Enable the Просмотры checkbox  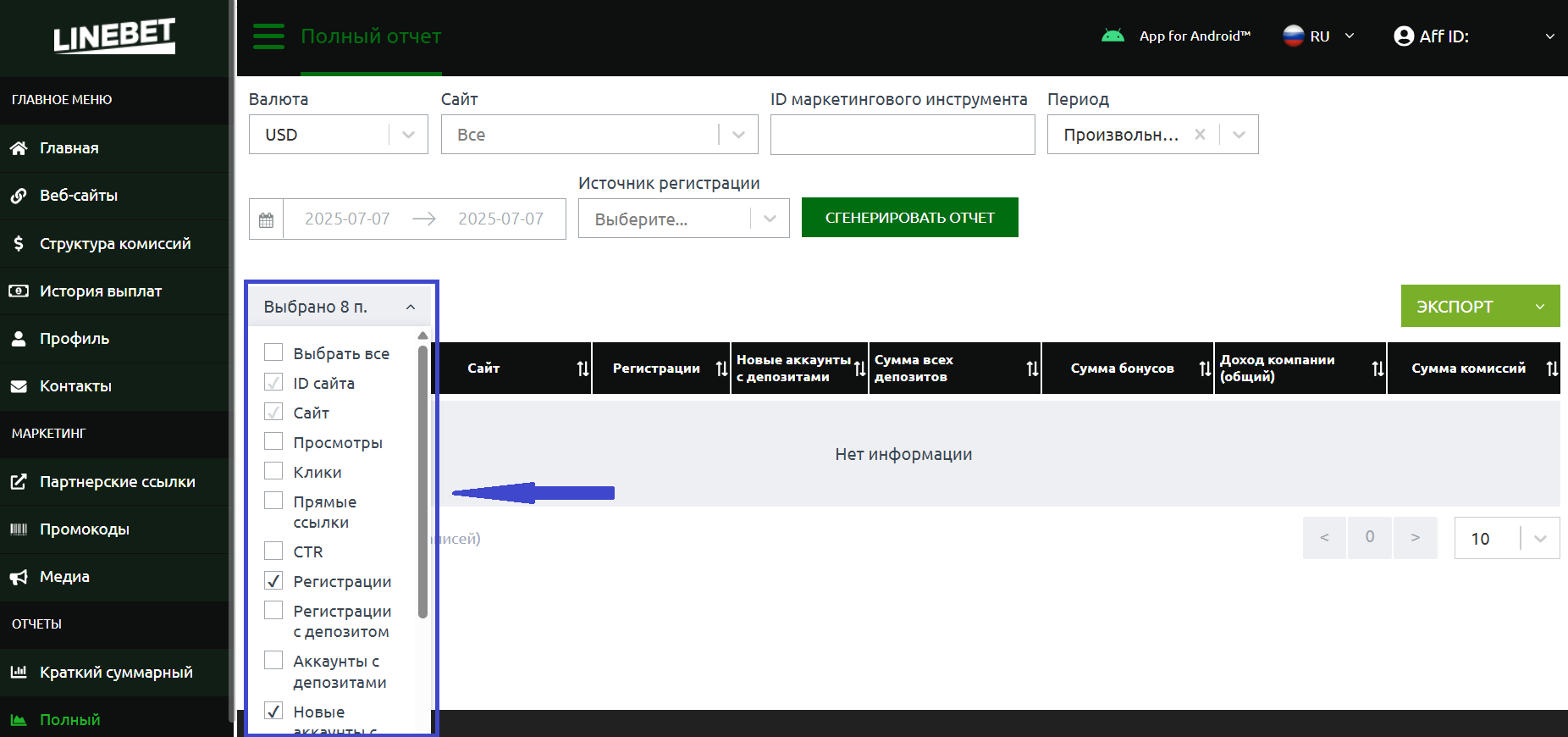point(273,441)
